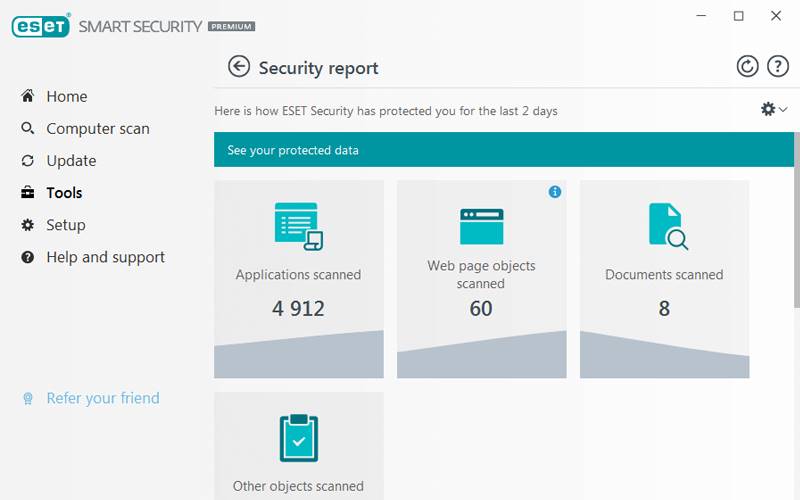Expand the gear settings dropdown
The height and width of the screenshot is (500, 800).
[773, 110]
